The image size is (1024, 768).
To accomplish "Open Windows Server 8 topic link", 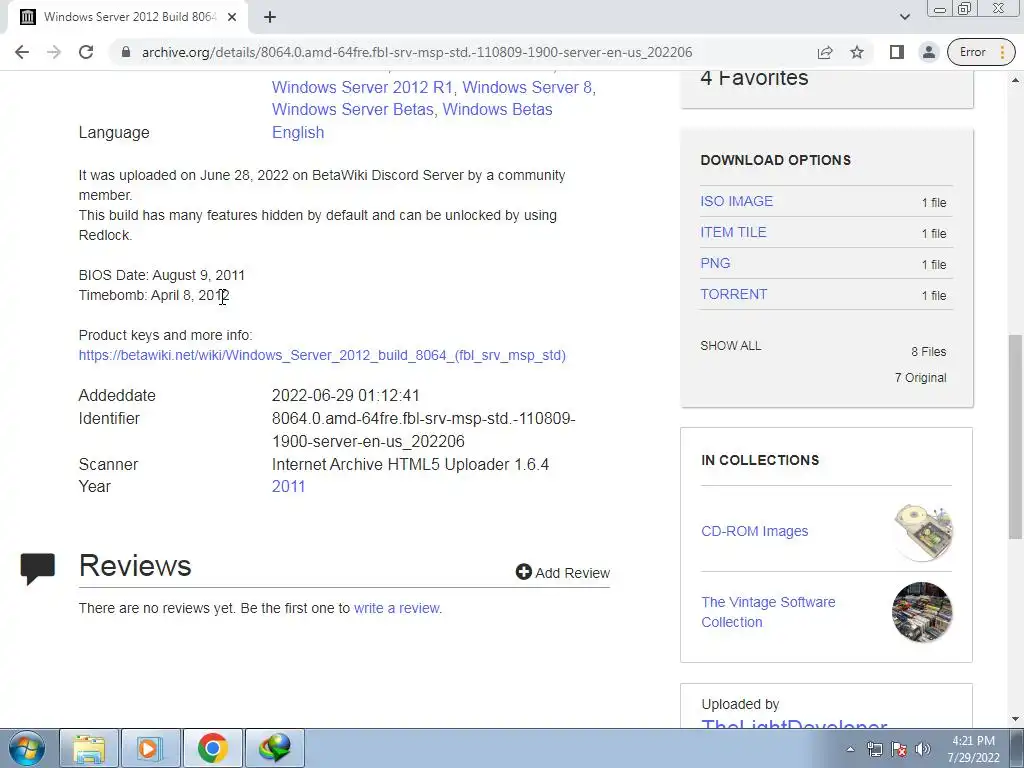I will (x=527, y=87).
